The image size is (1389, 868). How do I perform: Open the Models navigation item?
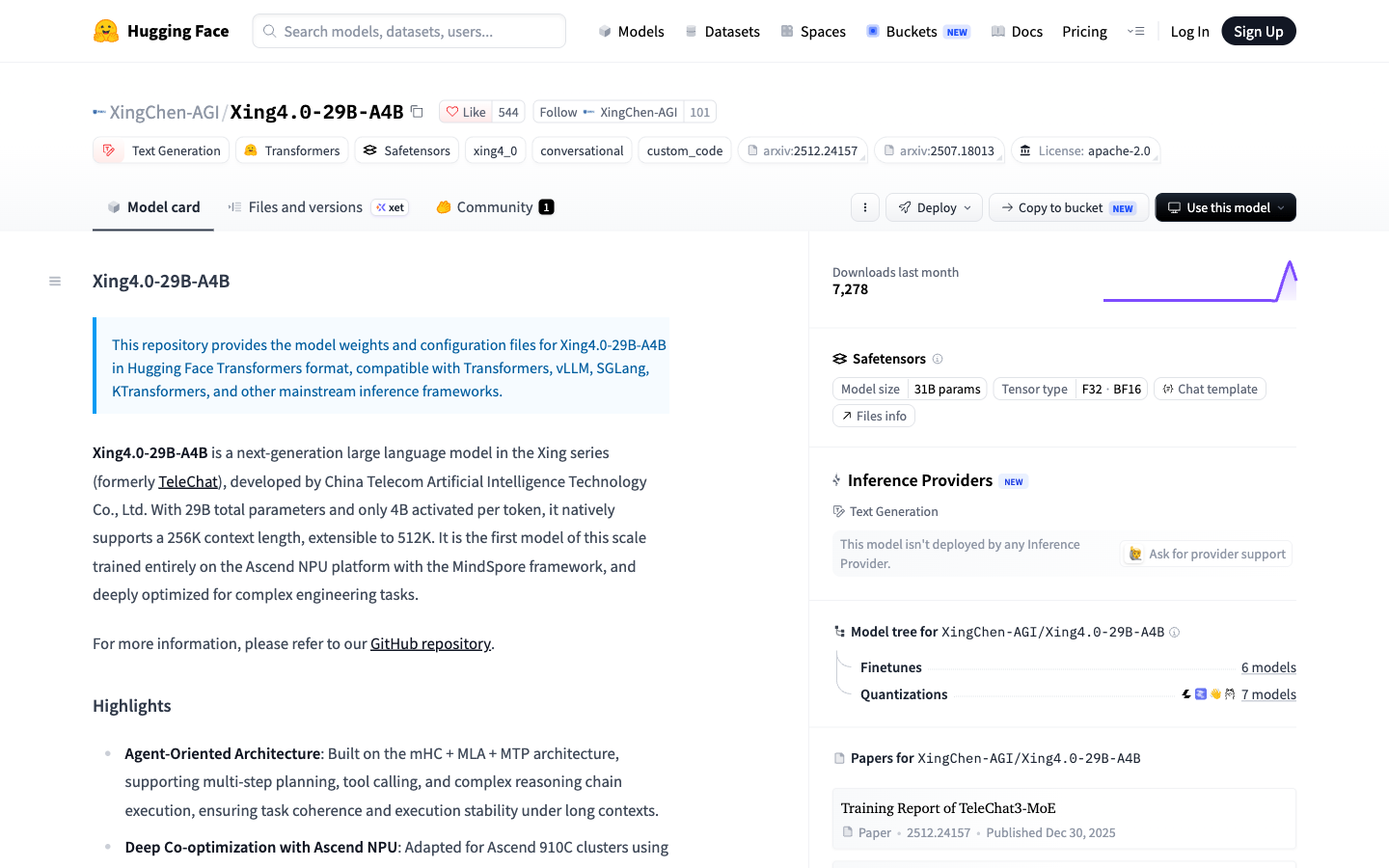(631, 31)
